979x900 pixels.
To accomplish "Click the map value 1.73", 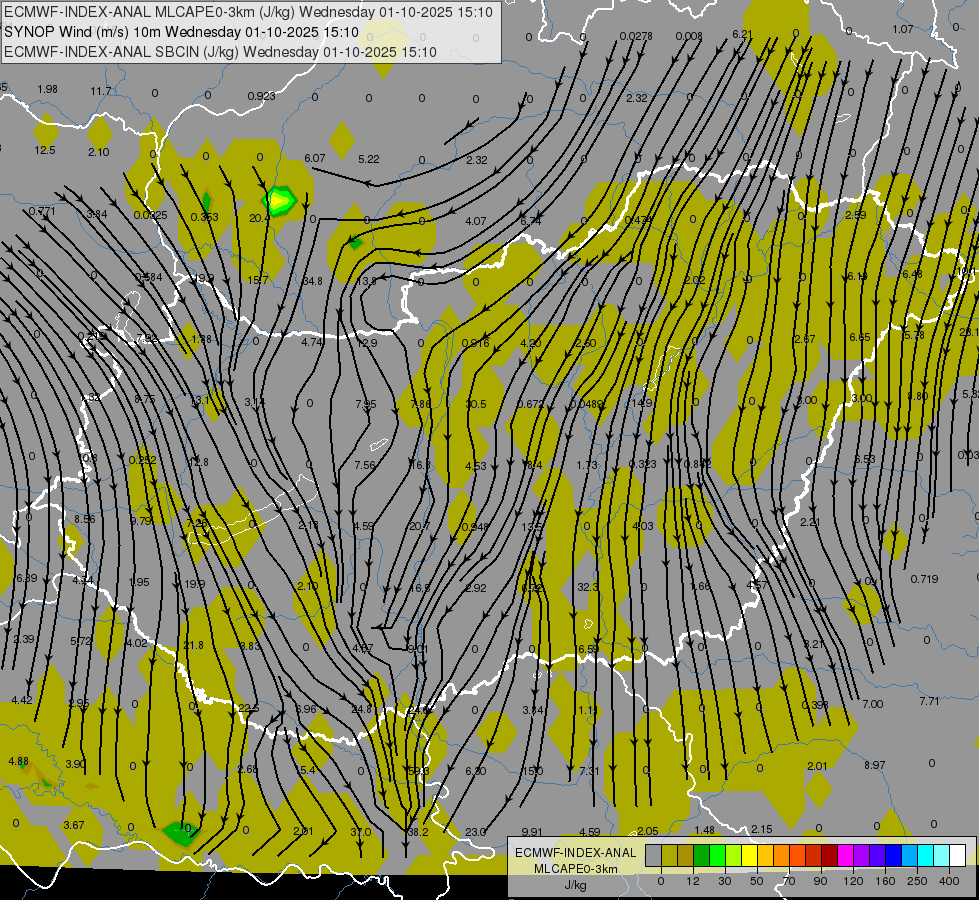I will (587, 465).
